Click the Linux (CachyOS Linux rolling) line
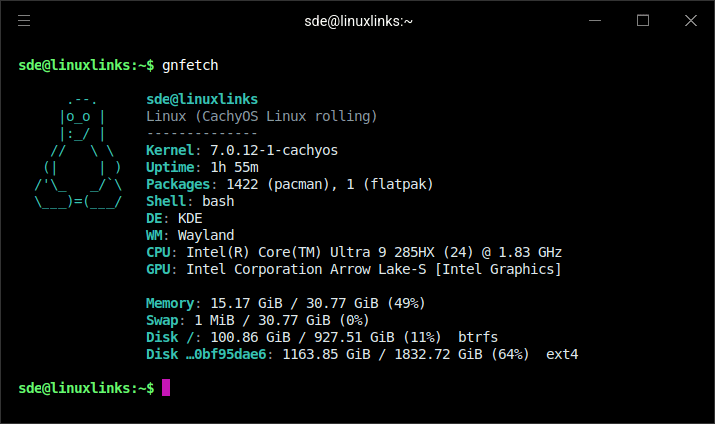 tap(262, 116)
